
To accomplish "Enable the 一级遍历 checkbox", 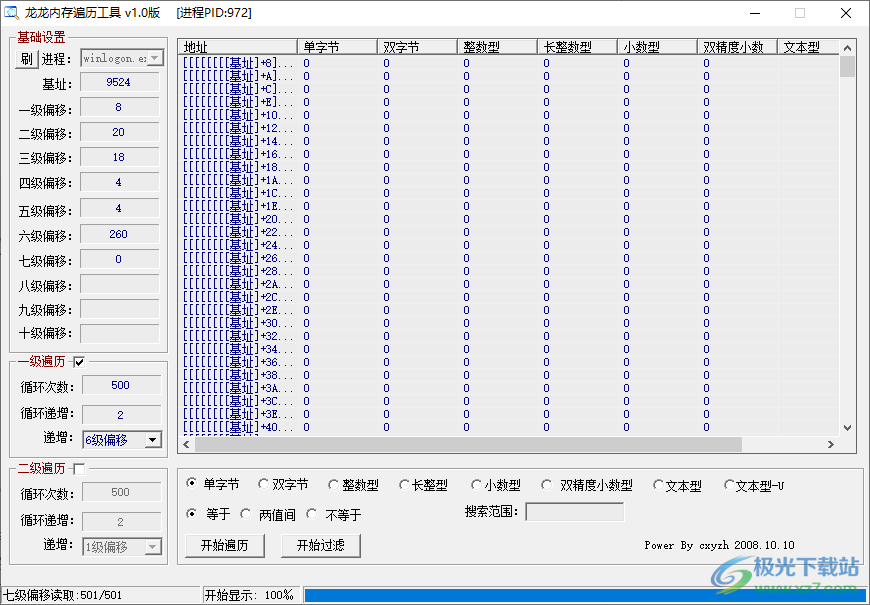I will (78, 361).
